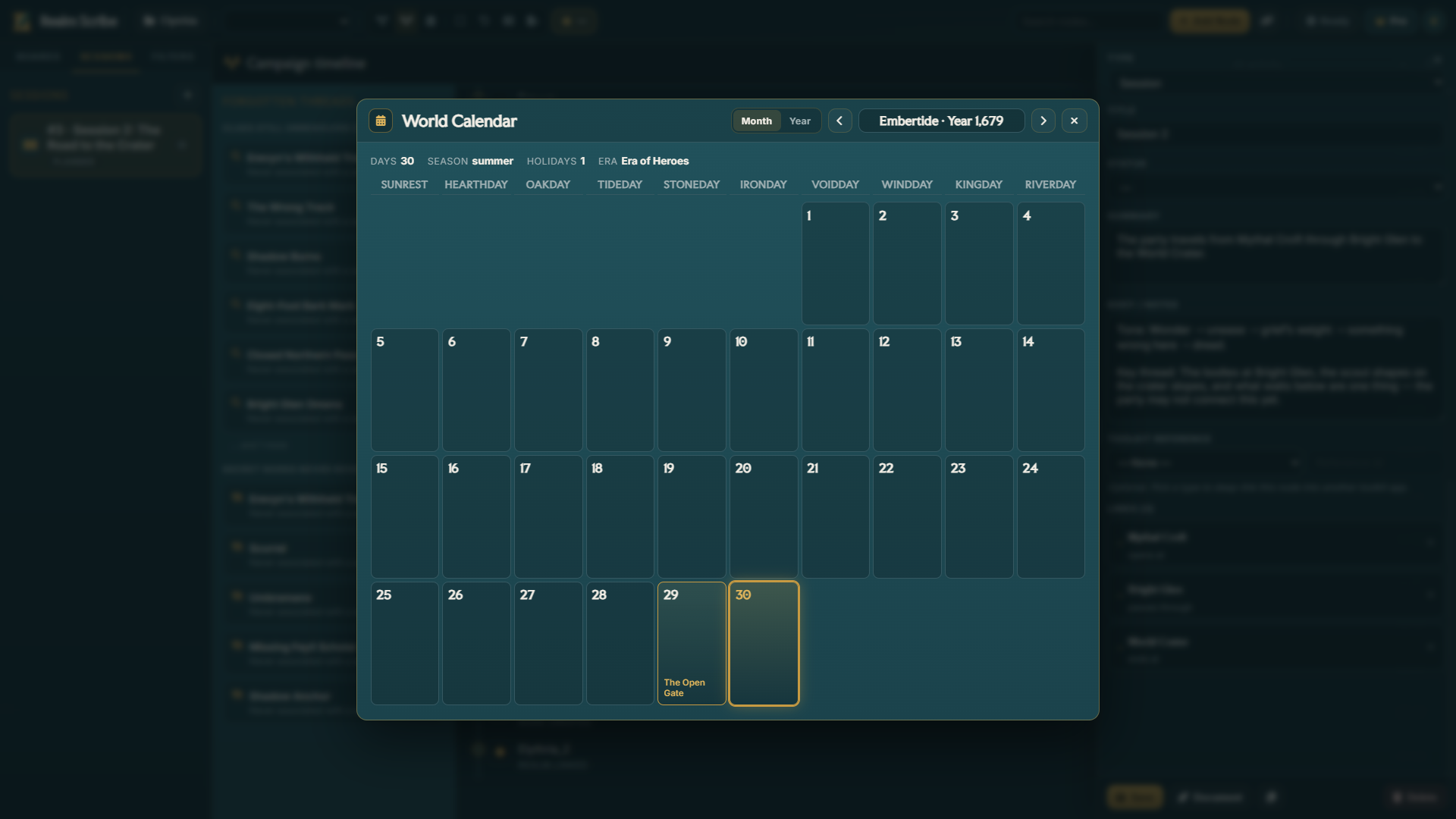The image size is (1456, 819).
Task: Click the RIVERDAY column header
Action: click(1050, 184)
